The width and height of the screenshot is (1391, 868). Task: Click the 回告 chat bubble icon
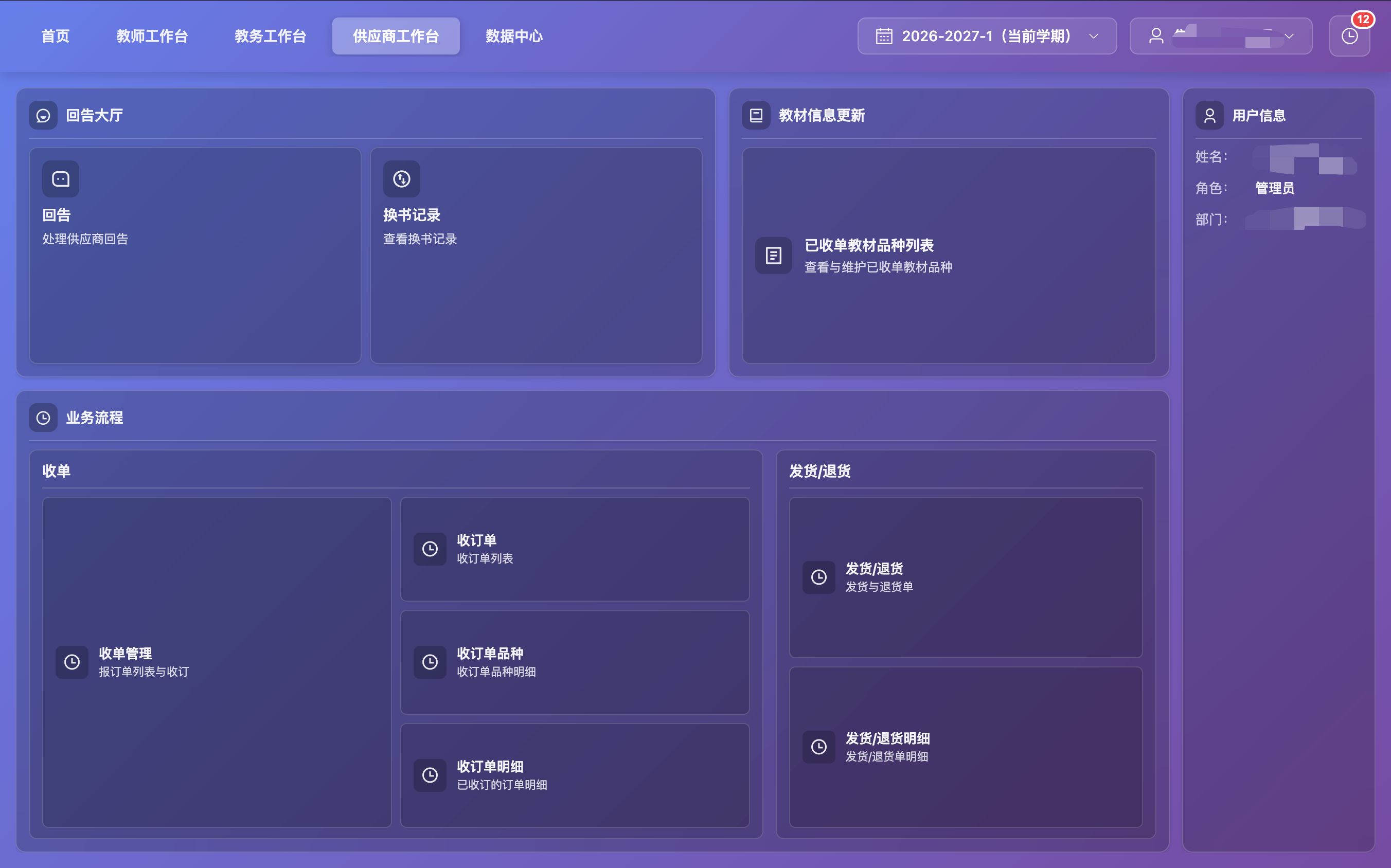[x=61, y=179]
